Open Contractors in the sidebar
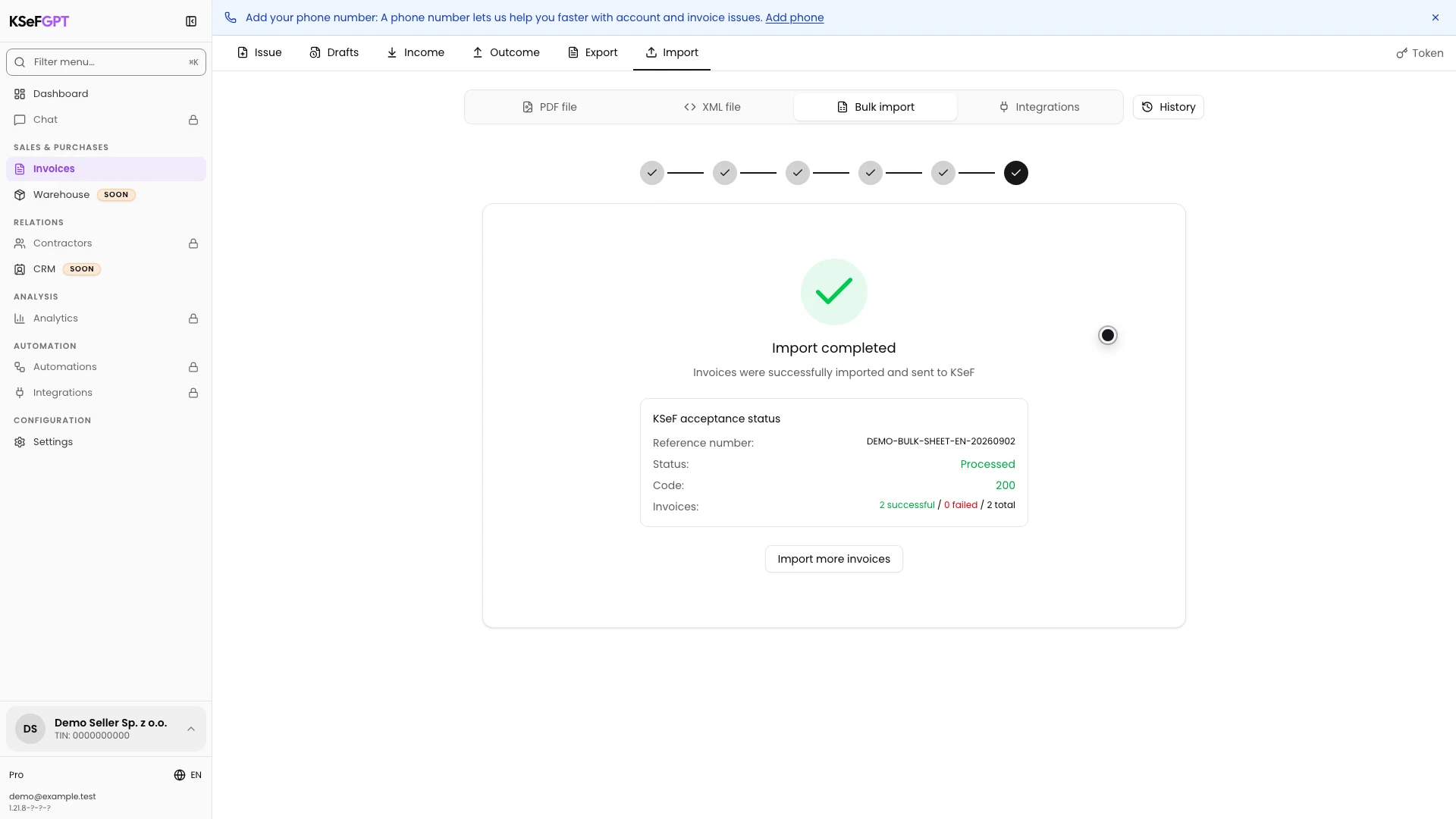1456x819 pixels. (x=106, y=243)
